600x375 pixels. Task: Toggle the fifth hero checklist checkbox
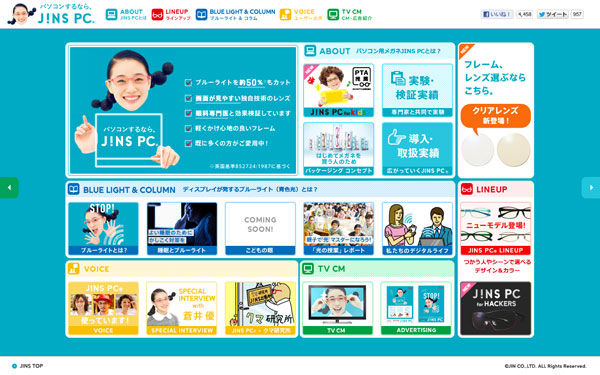[188, 143]
